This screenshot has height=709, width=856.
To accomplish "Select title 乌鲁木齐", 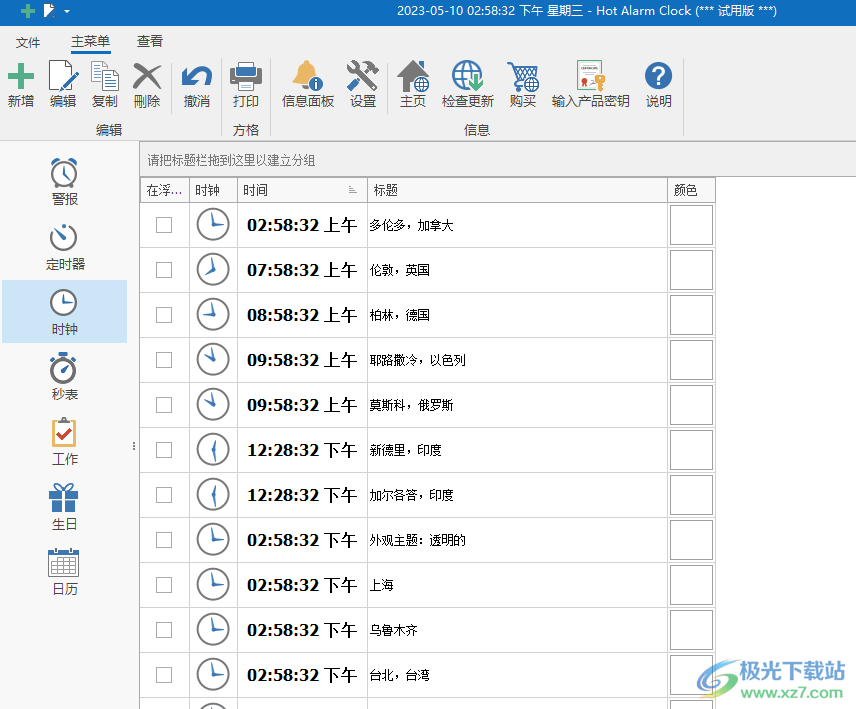I will click(394, 630).
